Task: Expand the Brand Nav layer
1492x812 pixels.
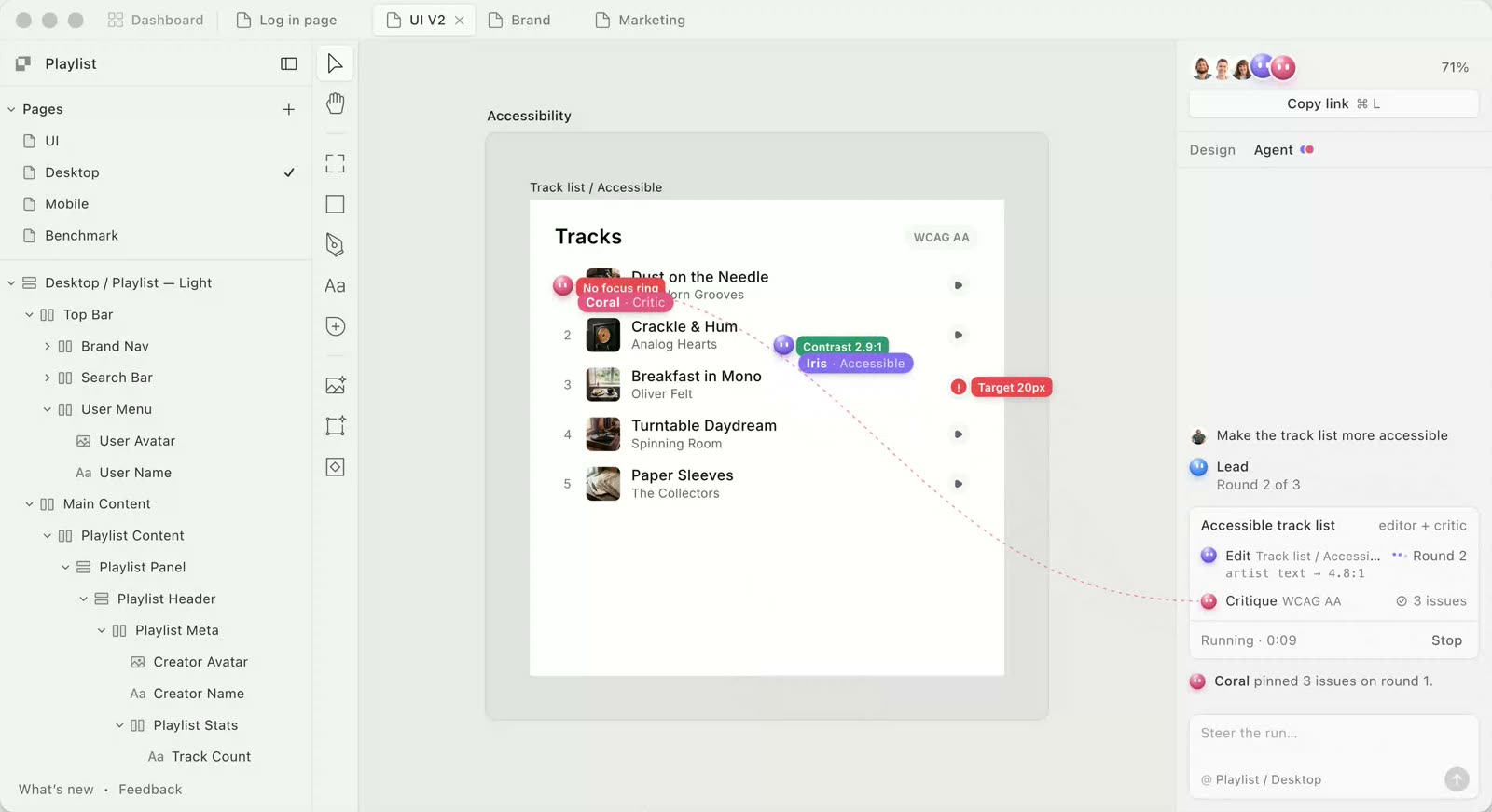Action: (47, 346)
